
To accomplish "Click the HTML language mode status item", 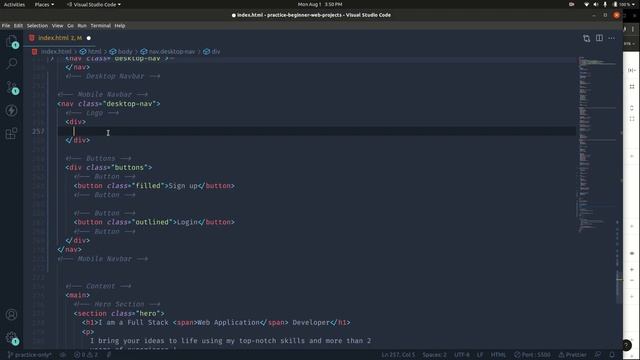I will (x=498, y=355).
